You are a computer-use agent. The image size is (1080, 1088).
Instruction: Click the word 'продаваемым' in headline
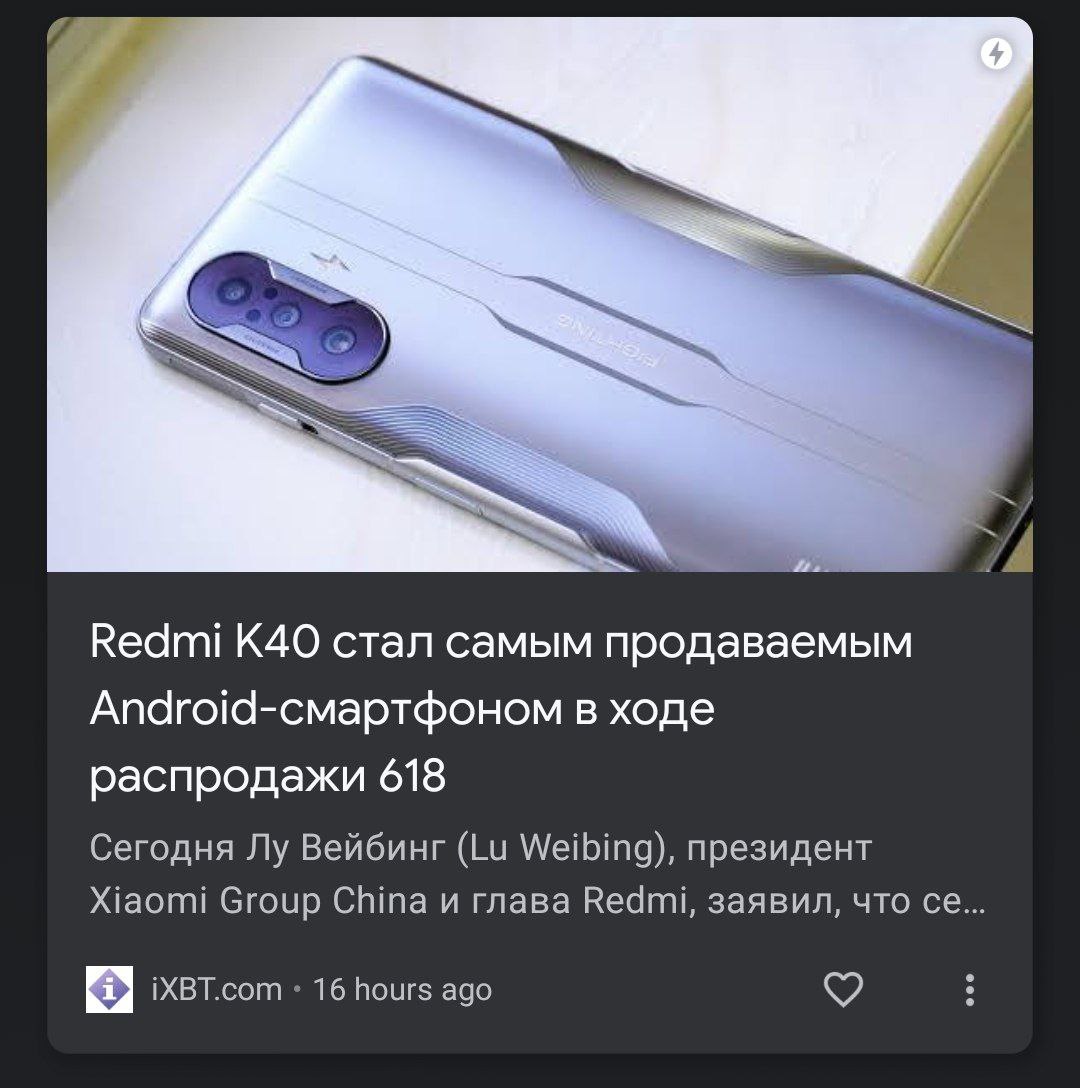click(x=758, y=643)
